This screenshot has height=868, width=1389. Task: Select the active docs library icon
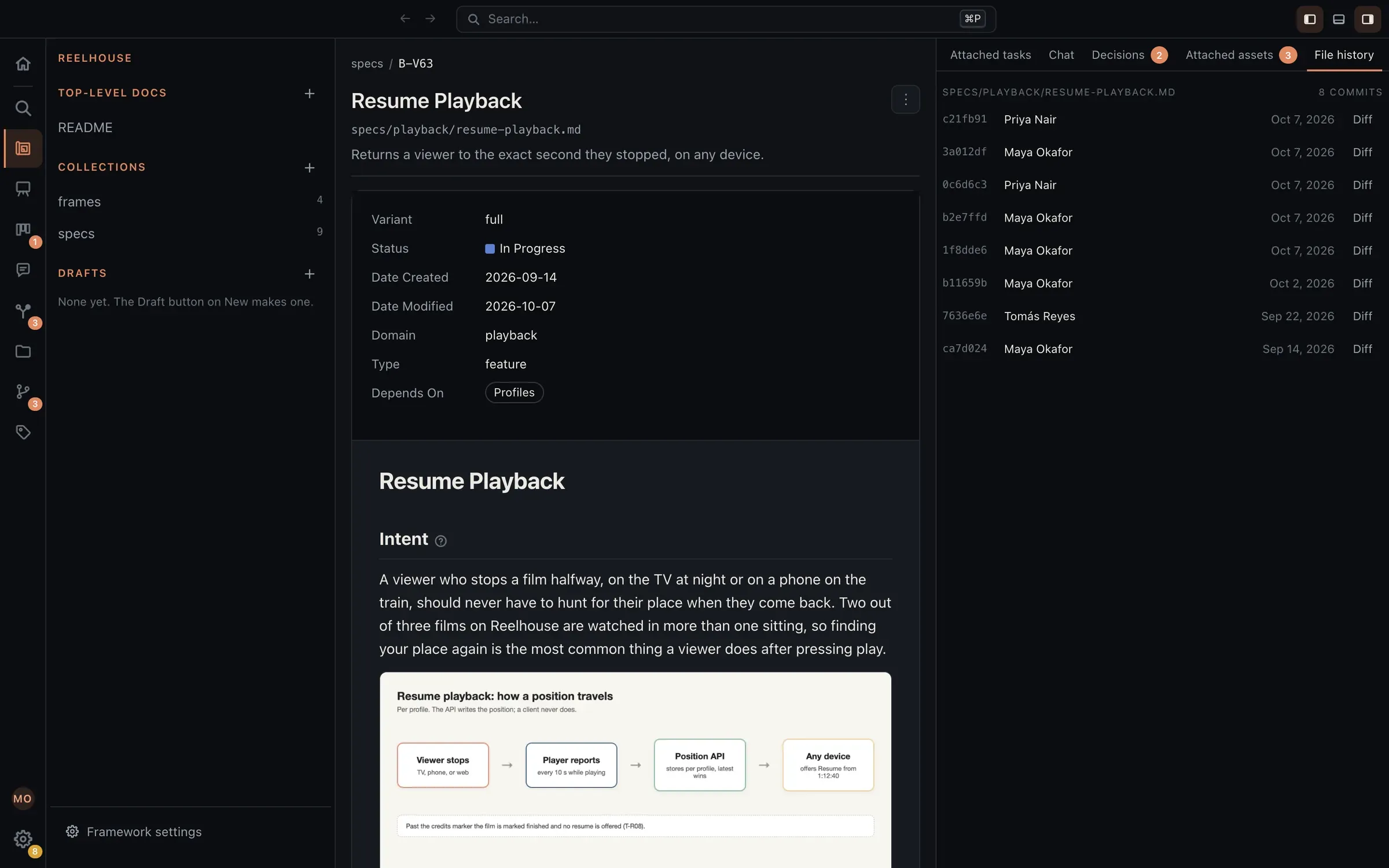tap(23, 149)
